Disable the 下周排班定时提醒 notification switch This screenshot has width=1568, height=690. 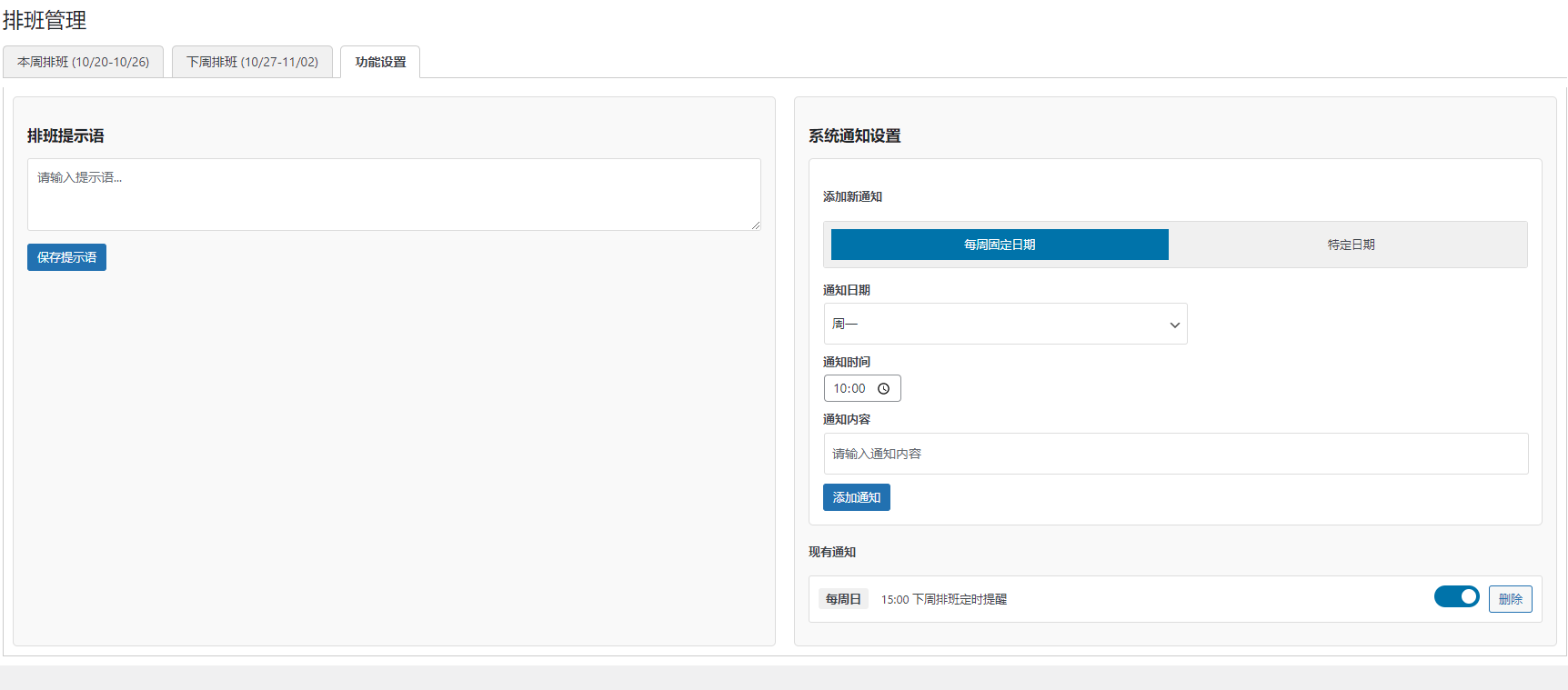coord(1456,596)
